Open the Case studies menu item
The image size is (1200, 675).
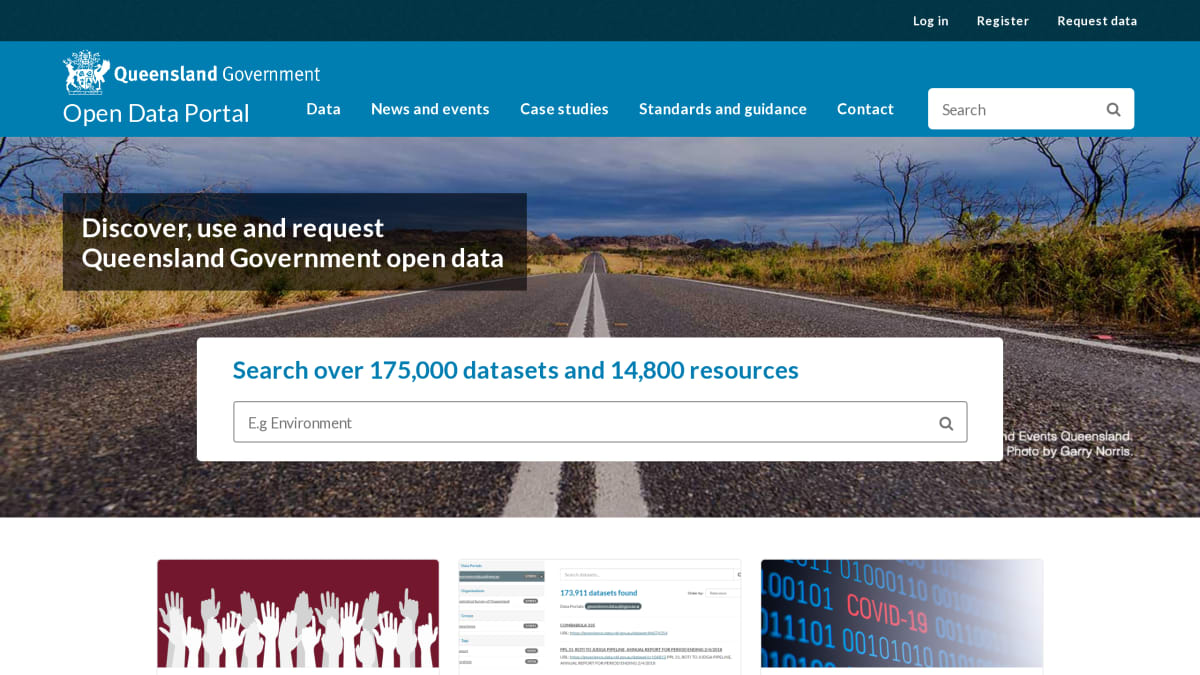564,109
